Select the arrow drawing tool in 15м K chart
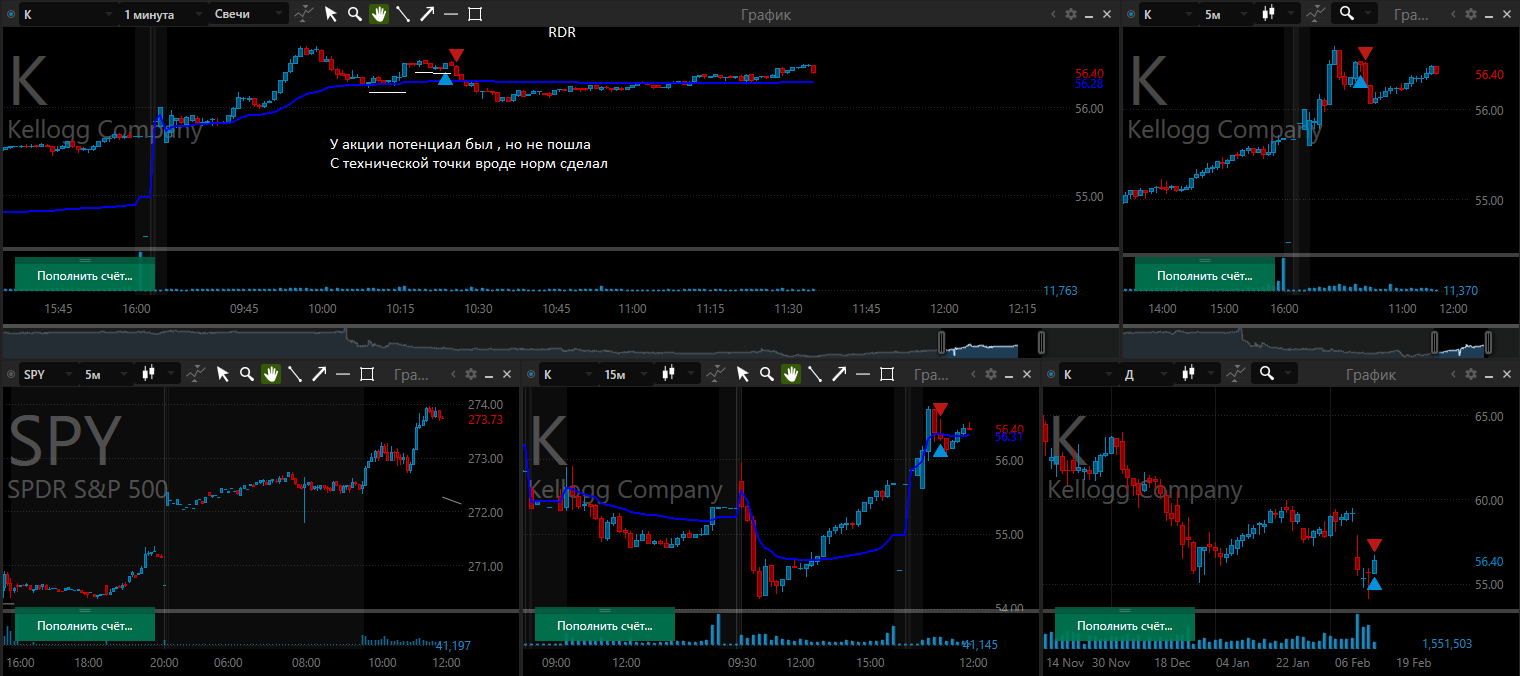Viewport: 1520px width, 676px height. point(839,374)
